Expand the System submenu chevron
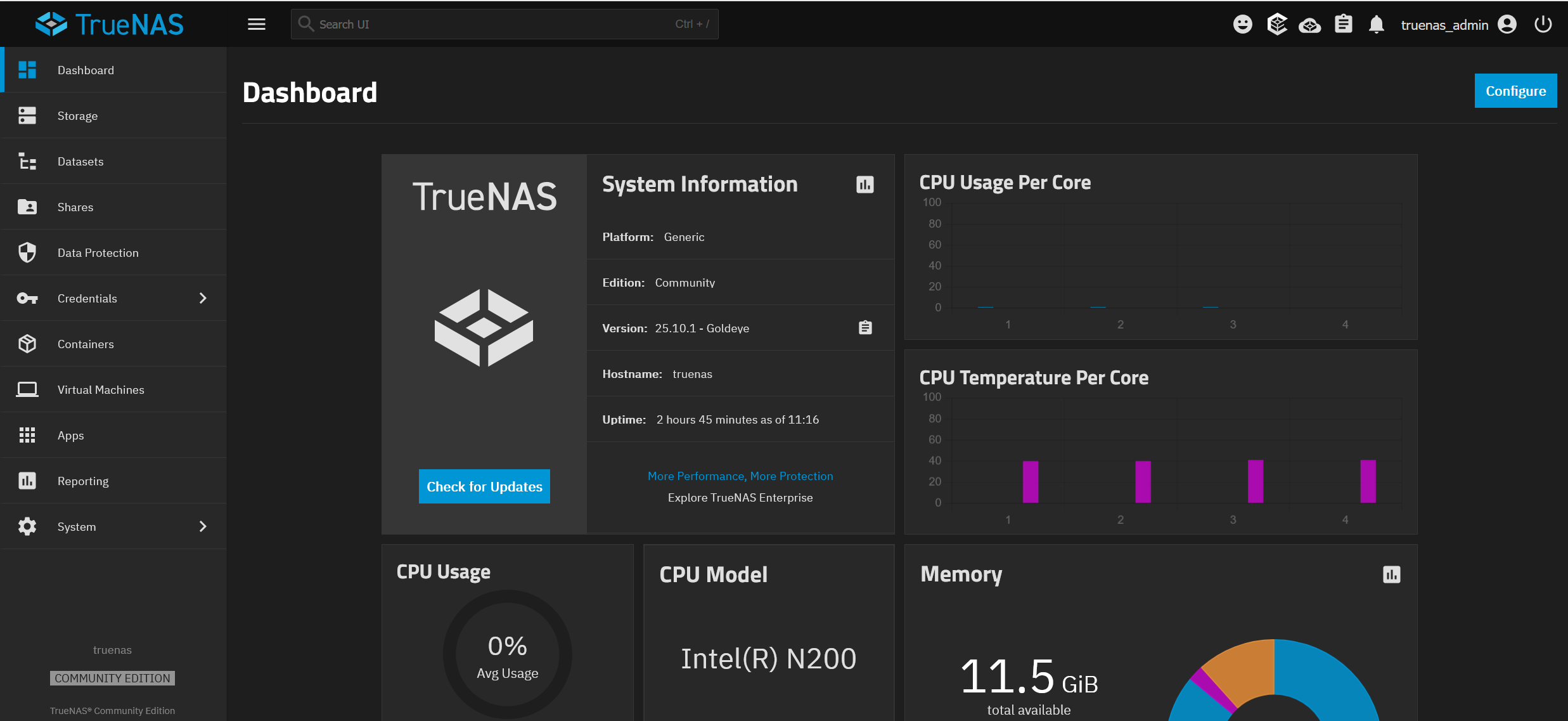 [203, 526]
